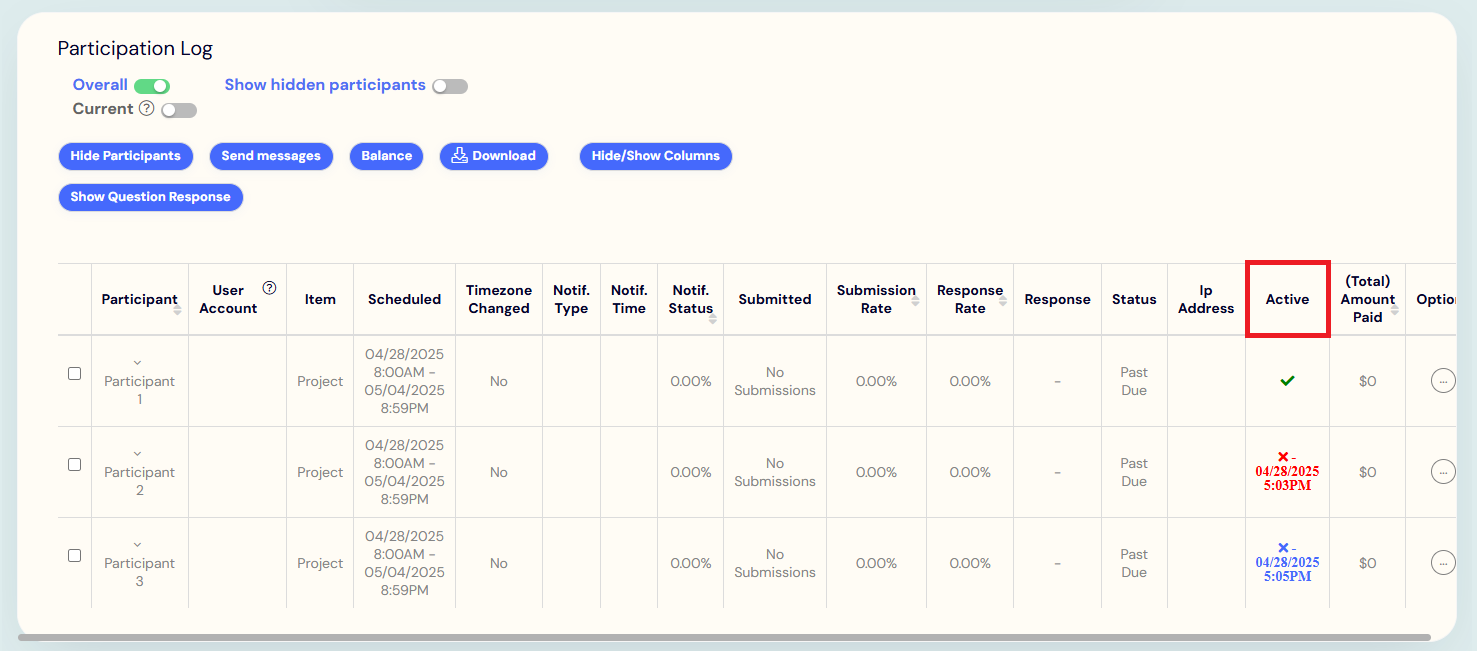Viewport: 1477px width, 651px height.
Task: Click the help icon in User Account header
Action: click(269, 288)
